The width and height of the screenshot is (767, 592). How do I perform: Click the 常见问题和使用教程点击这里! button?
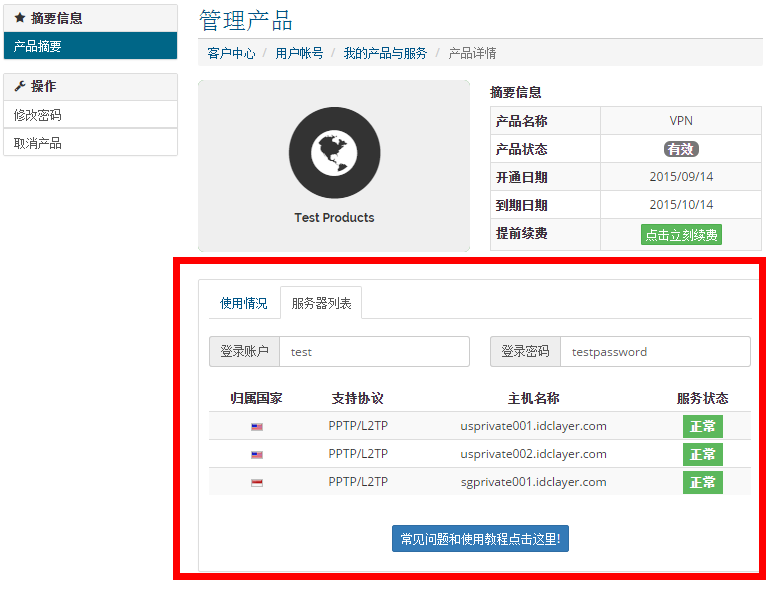click(x=480, y=539)
